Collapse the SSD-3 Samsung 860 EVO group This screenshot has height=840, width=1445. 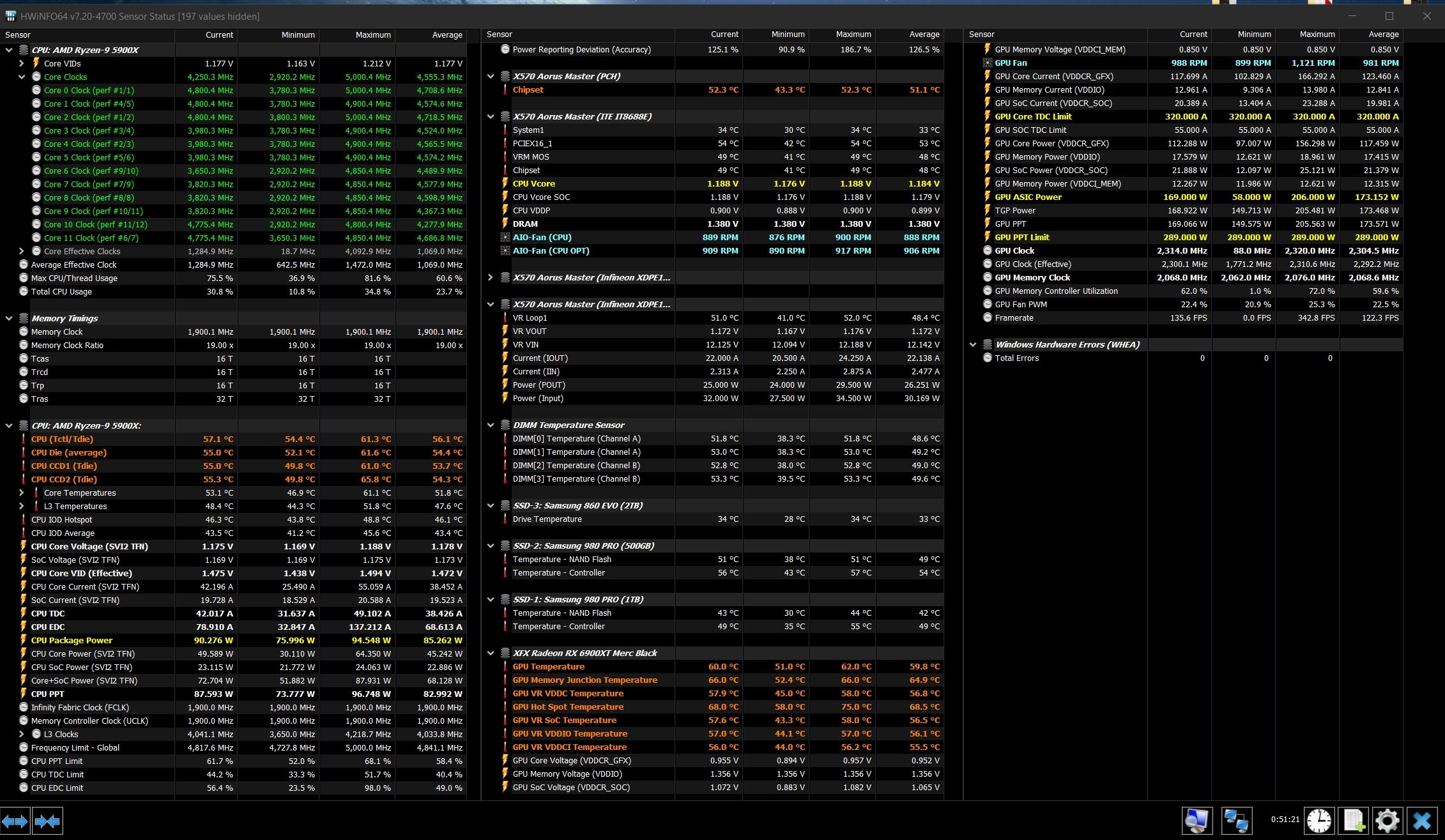click(491, 505)
